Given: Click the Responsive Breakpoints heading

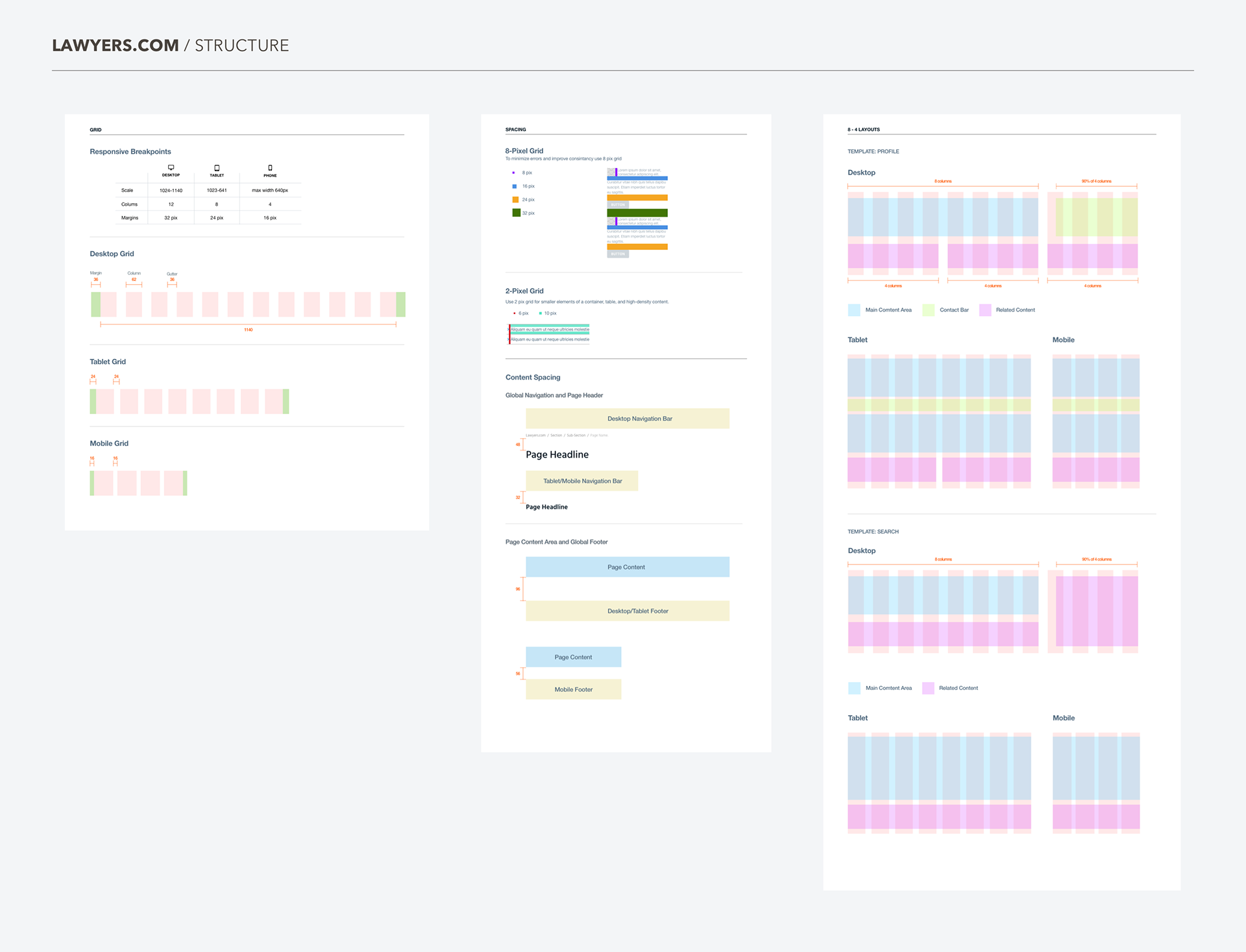Looking at the screenshot, I should pos(130,152).
